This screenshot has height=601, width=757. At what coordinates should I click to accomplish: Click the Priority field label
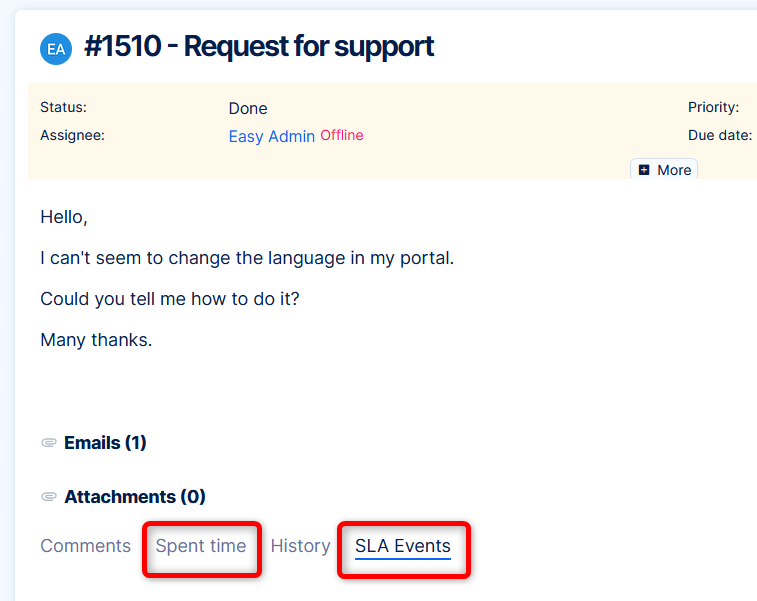(x=713, y=107)
